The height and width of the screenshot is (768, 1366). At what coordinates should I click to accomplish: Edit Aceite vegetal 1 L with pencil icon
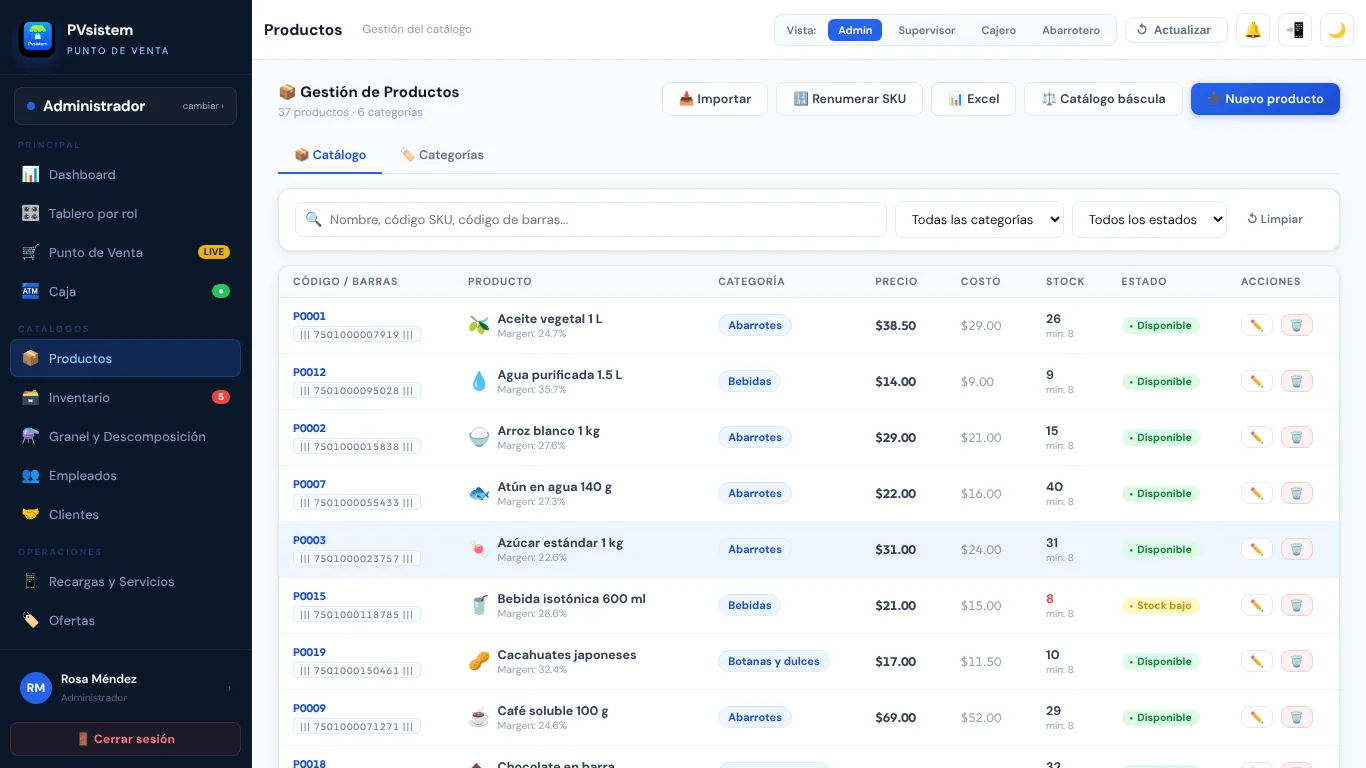pyautogui.click(x=1256, y=325)
